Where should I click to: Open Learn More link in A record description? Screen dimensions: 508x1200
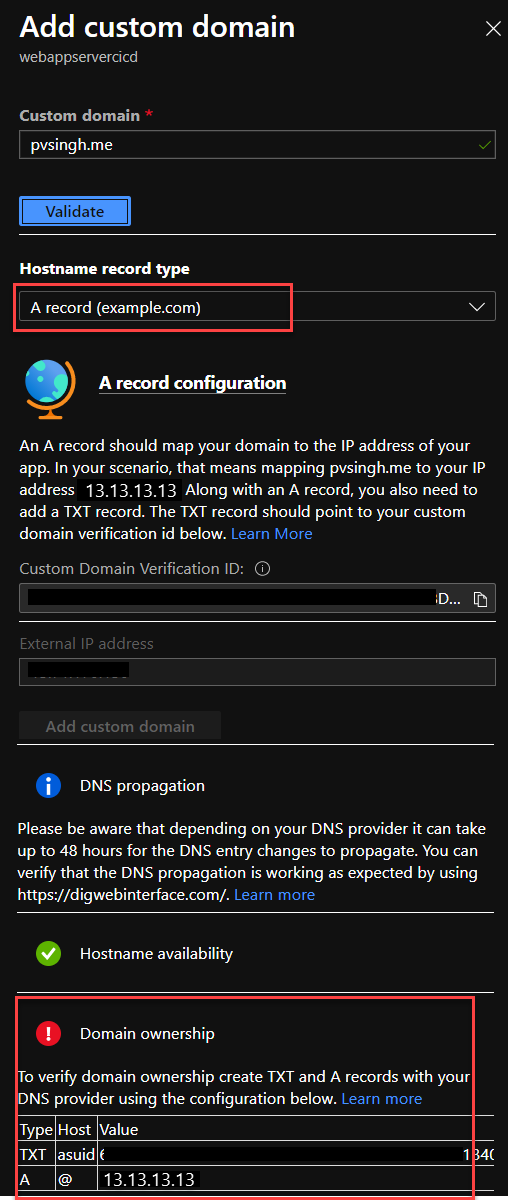pos(272,533)
